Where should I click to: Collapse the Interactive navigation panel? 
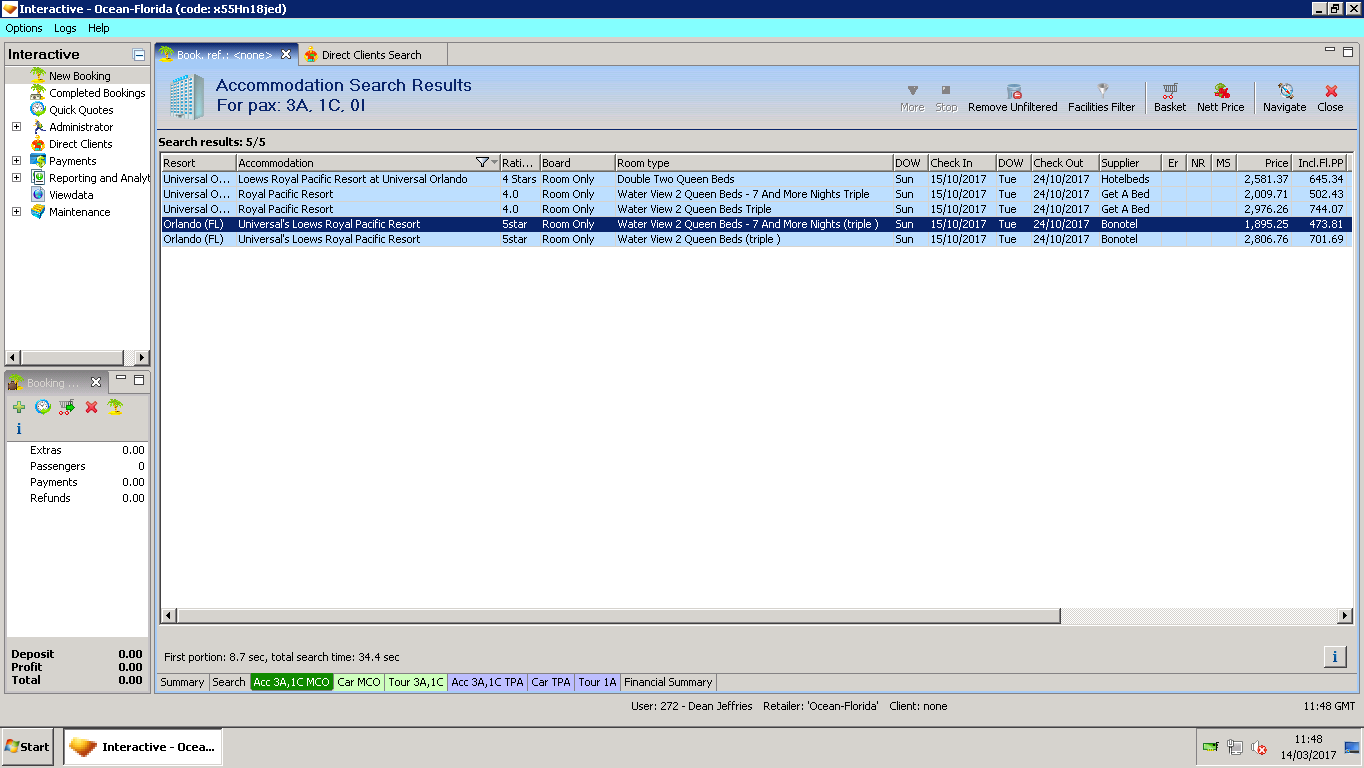point(139,55)
